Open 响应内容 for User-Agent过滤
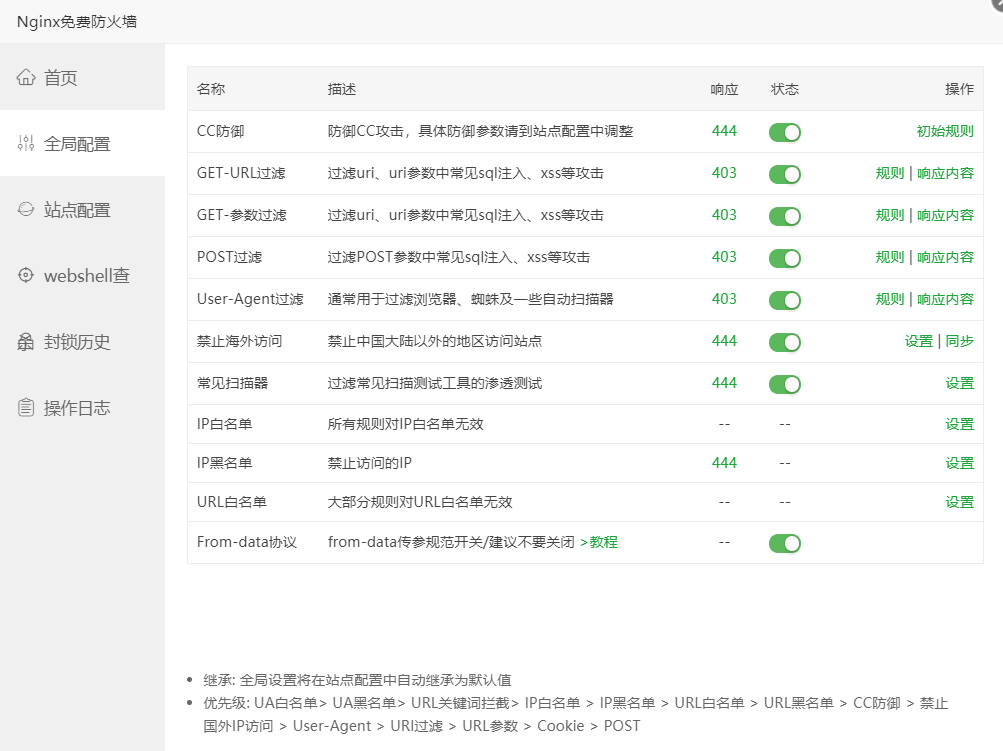1003x751 pixels. [x=945, y=299]
